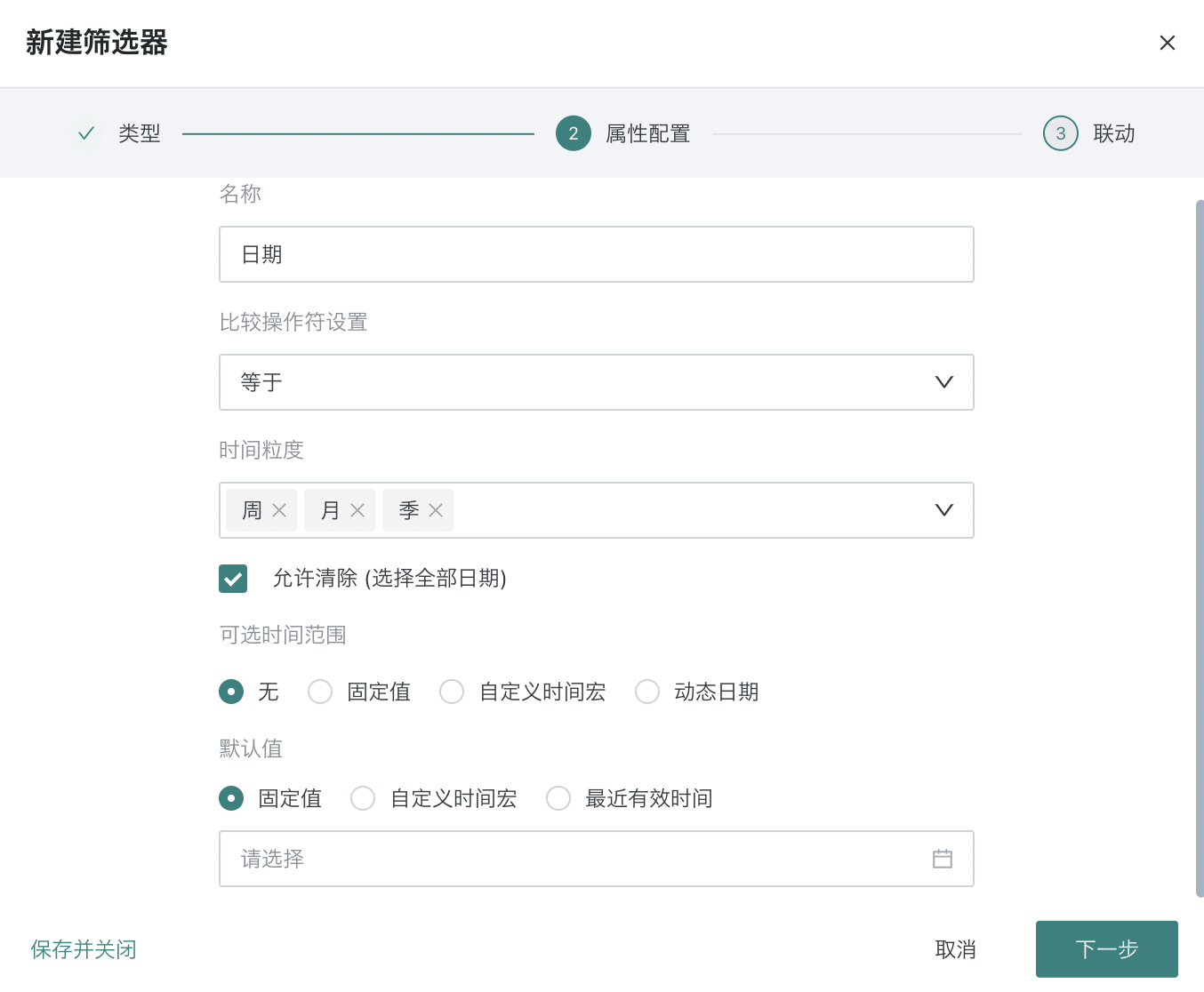Click the vertical scrollbar of the dialog
1204x992 pixels.
[x=1200, y=548]
